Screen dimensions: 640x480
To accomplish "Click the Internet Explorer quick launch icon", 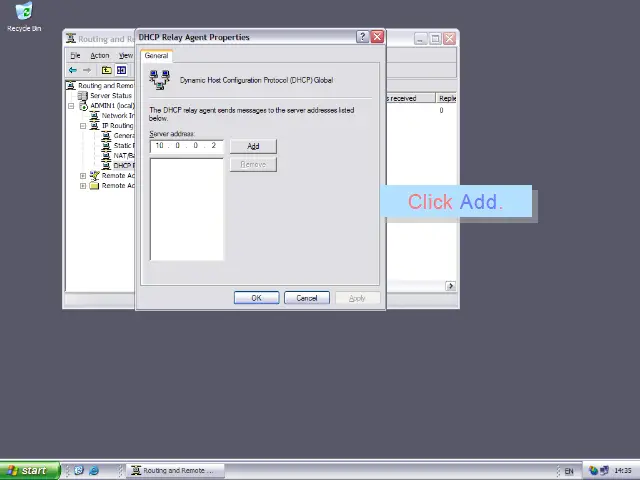I will 94,470.
